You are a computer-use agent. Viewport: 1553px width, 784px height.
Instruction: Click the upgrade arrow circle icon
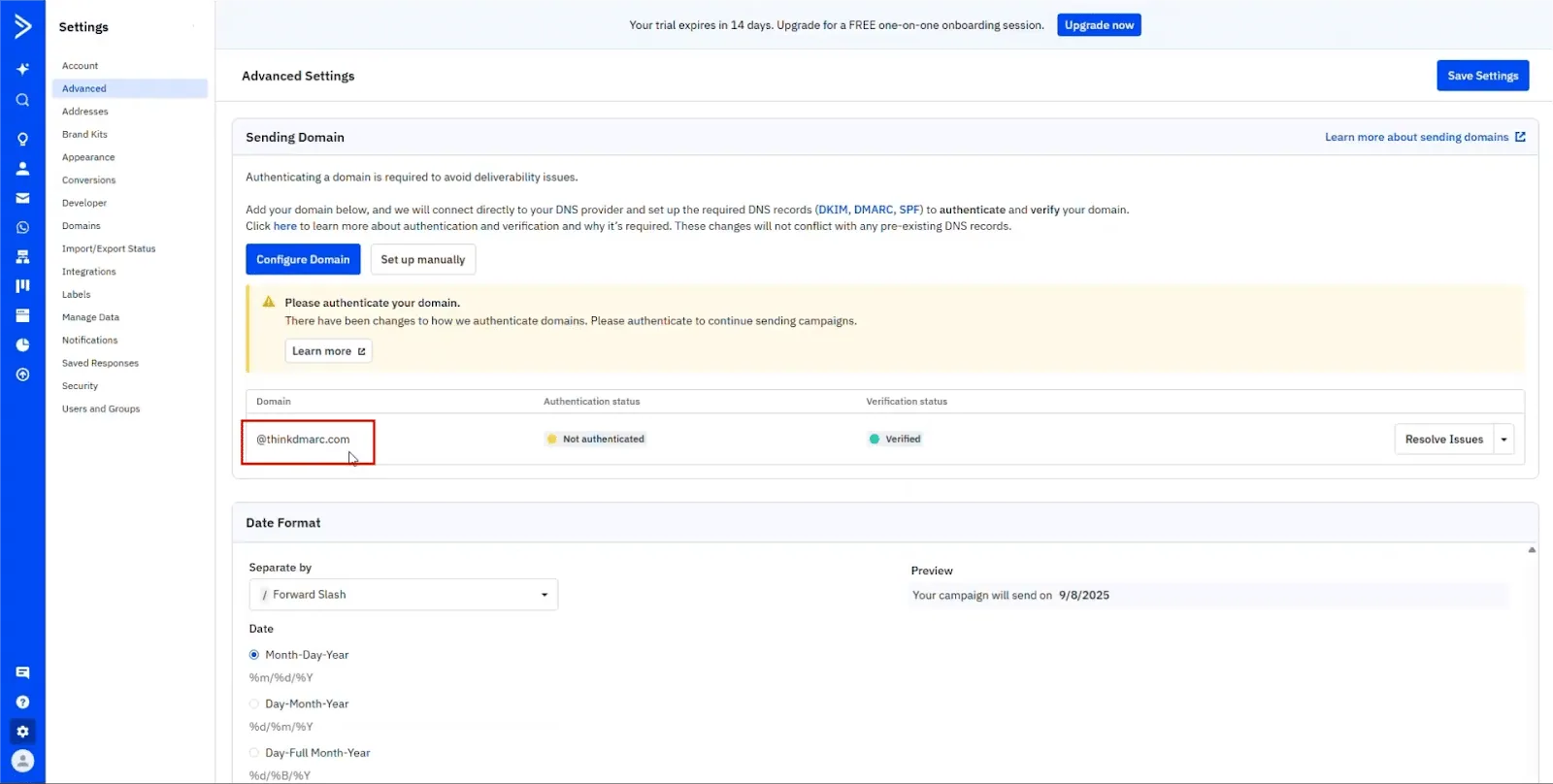coord(22,375)
